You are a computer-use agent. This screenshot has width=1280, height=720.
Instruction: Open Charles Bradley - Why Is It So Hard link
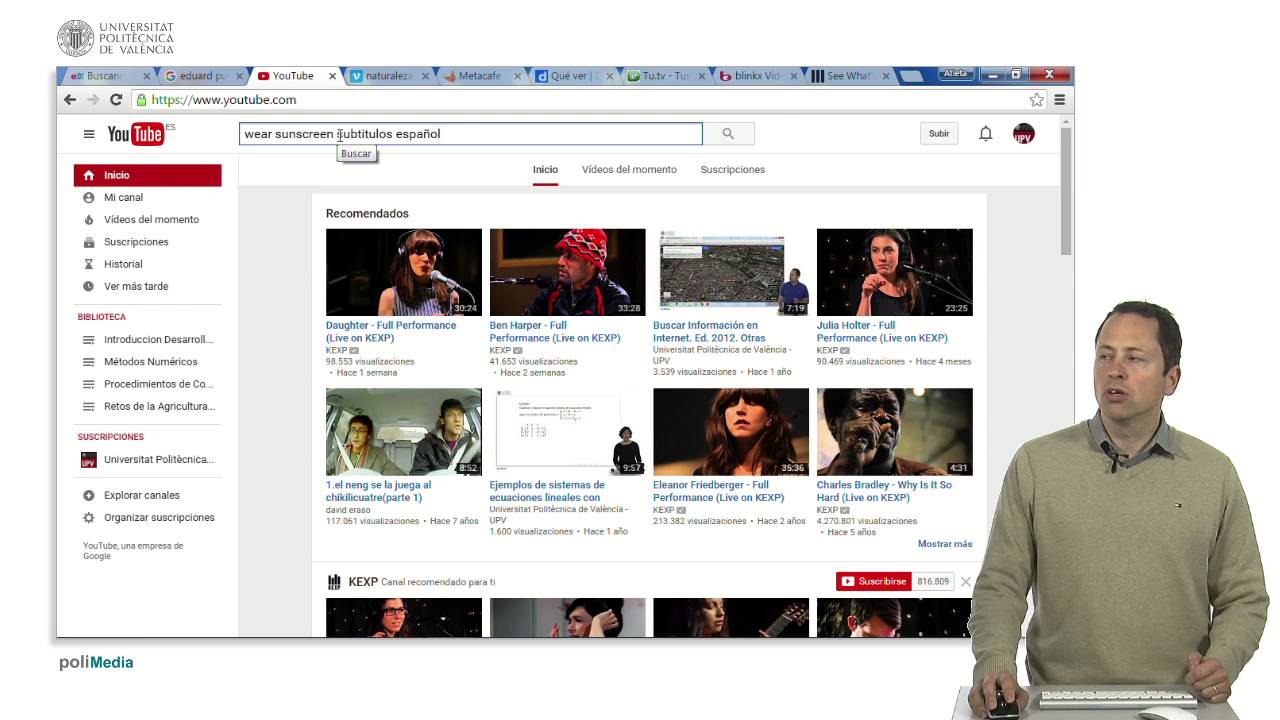(x=884, y=491)
